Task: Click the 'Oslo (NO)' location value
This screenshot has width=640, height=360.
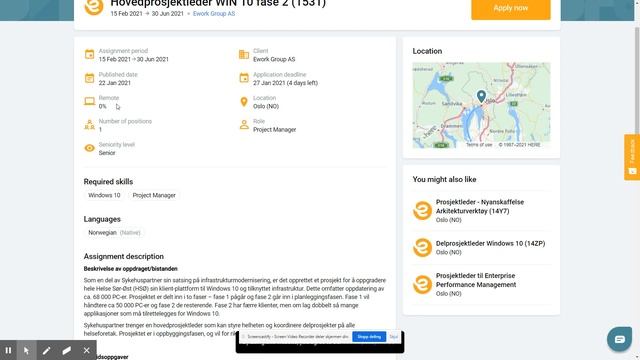Action: coord(266,107)
